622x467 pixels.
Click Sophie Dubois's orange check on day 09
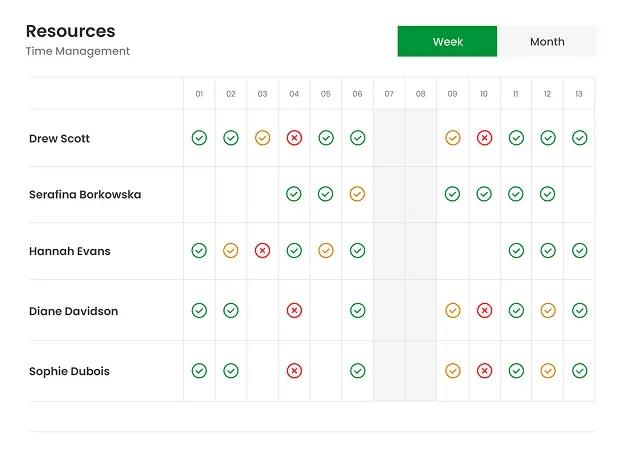coord(452,371)
